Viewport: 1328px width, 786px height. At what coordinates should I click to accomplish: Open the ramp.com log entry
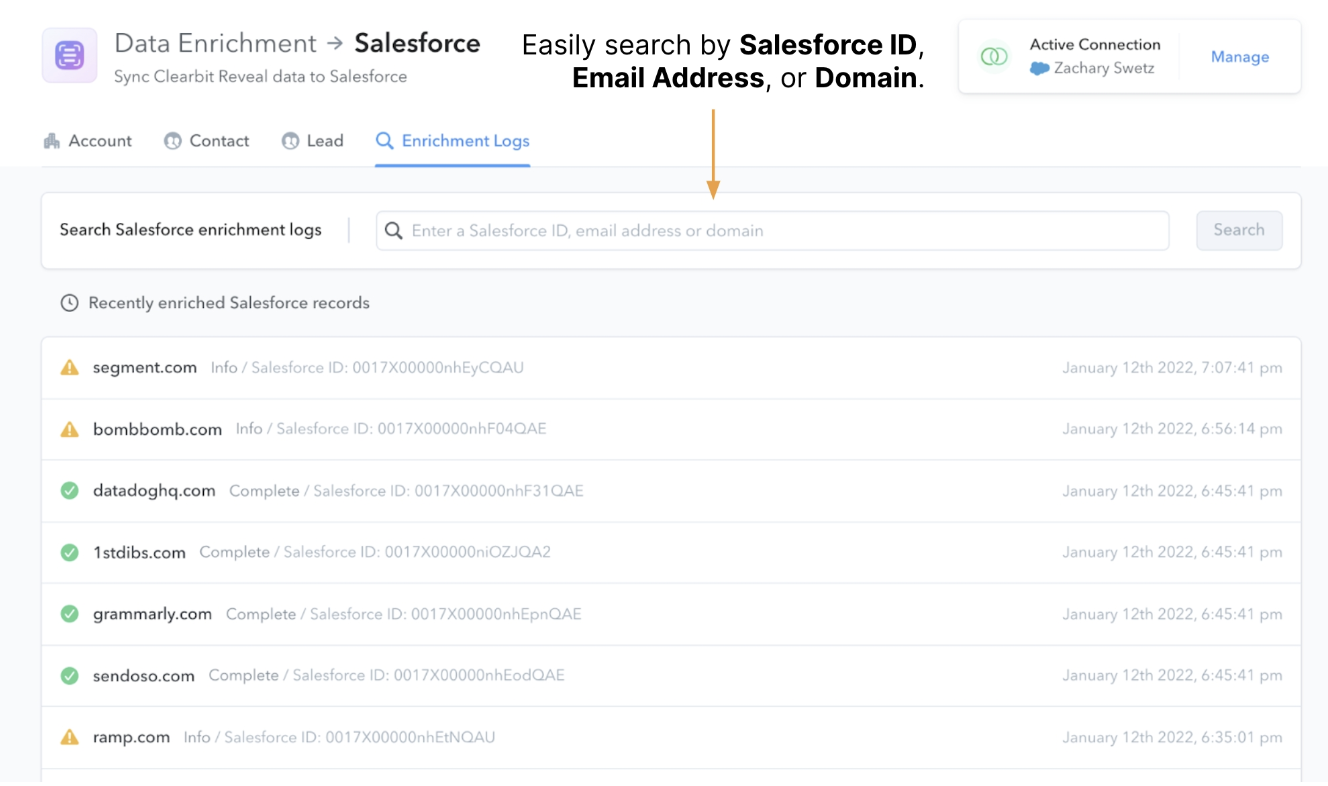tap(671, 738)
